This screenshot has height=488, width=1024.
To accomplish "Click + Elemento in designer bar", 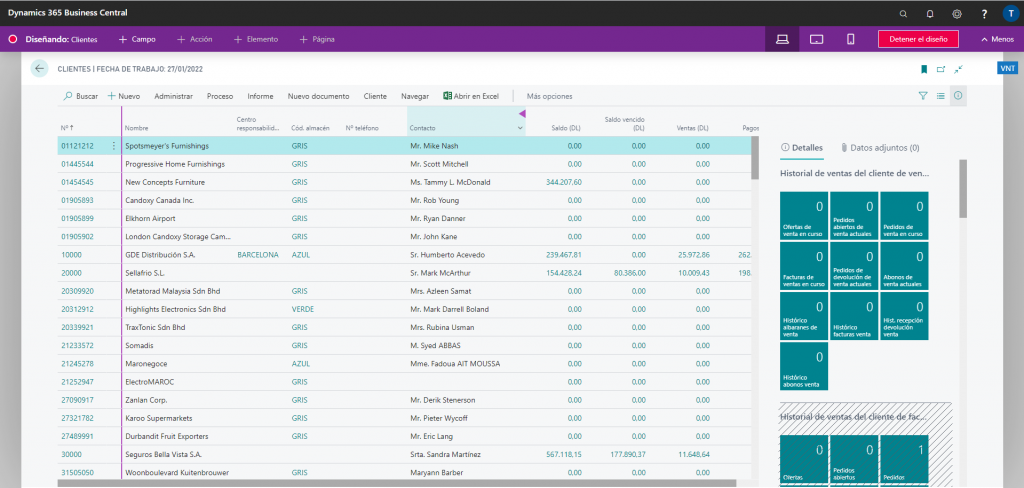I will coord(255,39).
